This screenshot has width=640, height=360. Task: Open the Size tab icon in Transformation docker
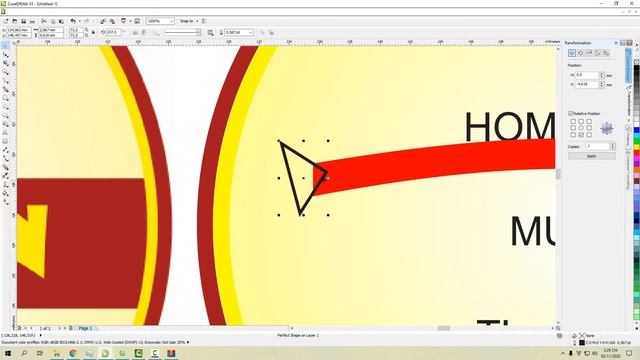coord(598,53)
